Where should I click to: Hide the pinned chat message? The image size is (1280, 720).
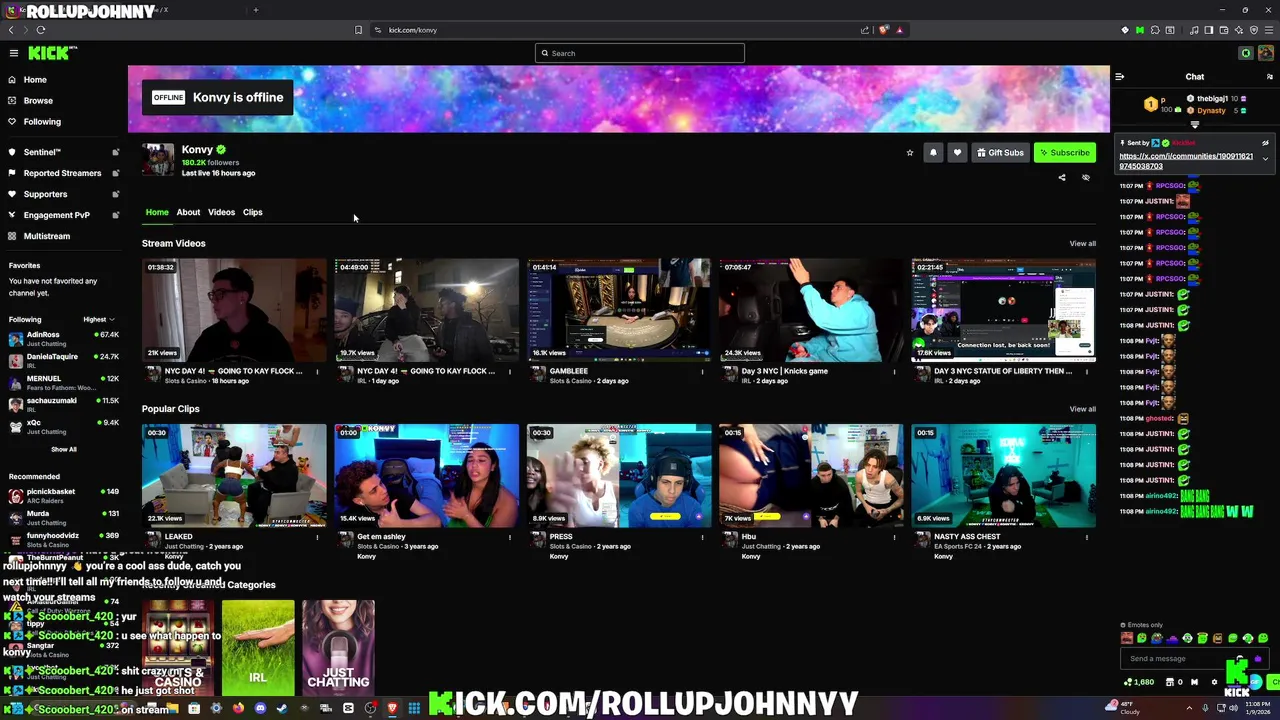tap(1265, 143)
